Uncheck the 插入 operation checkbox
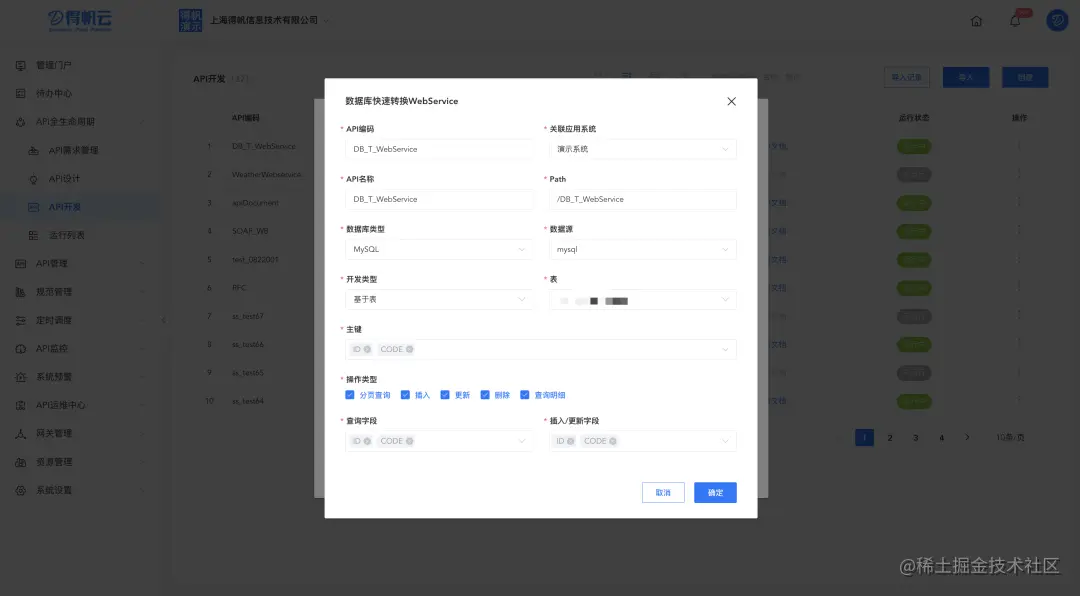 pos(405,395)
